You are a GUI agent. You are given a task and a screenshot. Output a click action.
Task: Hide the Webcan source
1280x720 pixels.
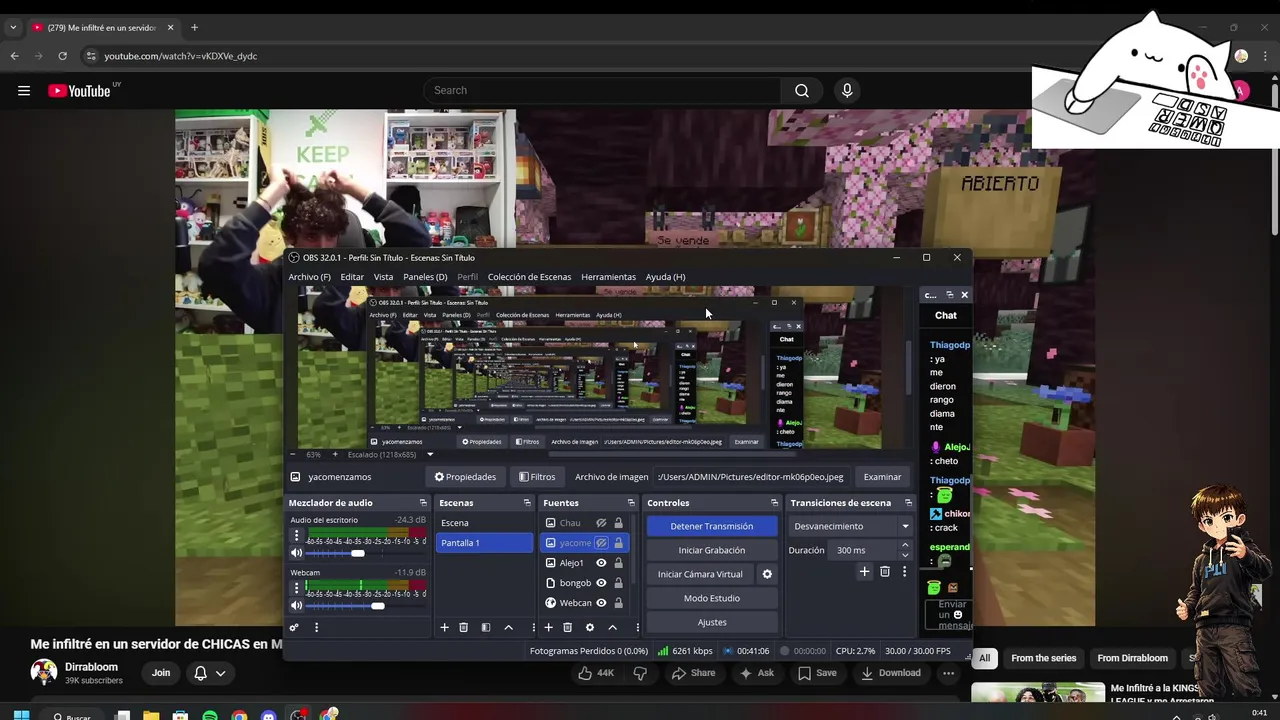[x=601, y=603]
